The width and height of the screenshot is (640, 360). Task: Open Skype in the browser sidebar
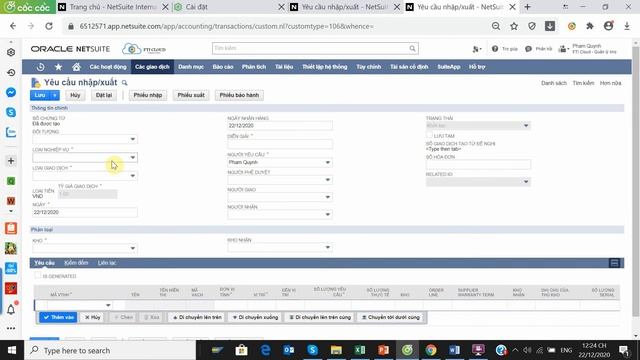(11, 112)
